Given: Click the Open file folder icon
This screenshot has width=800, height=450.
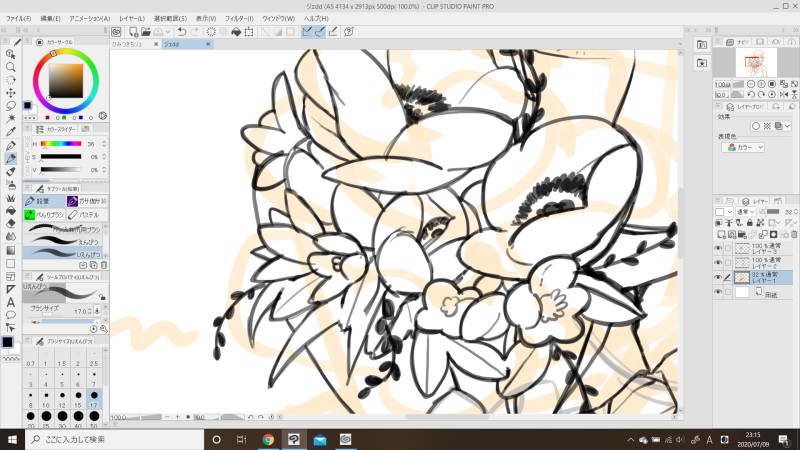Looking at the screenshot, I should point(146,32).
